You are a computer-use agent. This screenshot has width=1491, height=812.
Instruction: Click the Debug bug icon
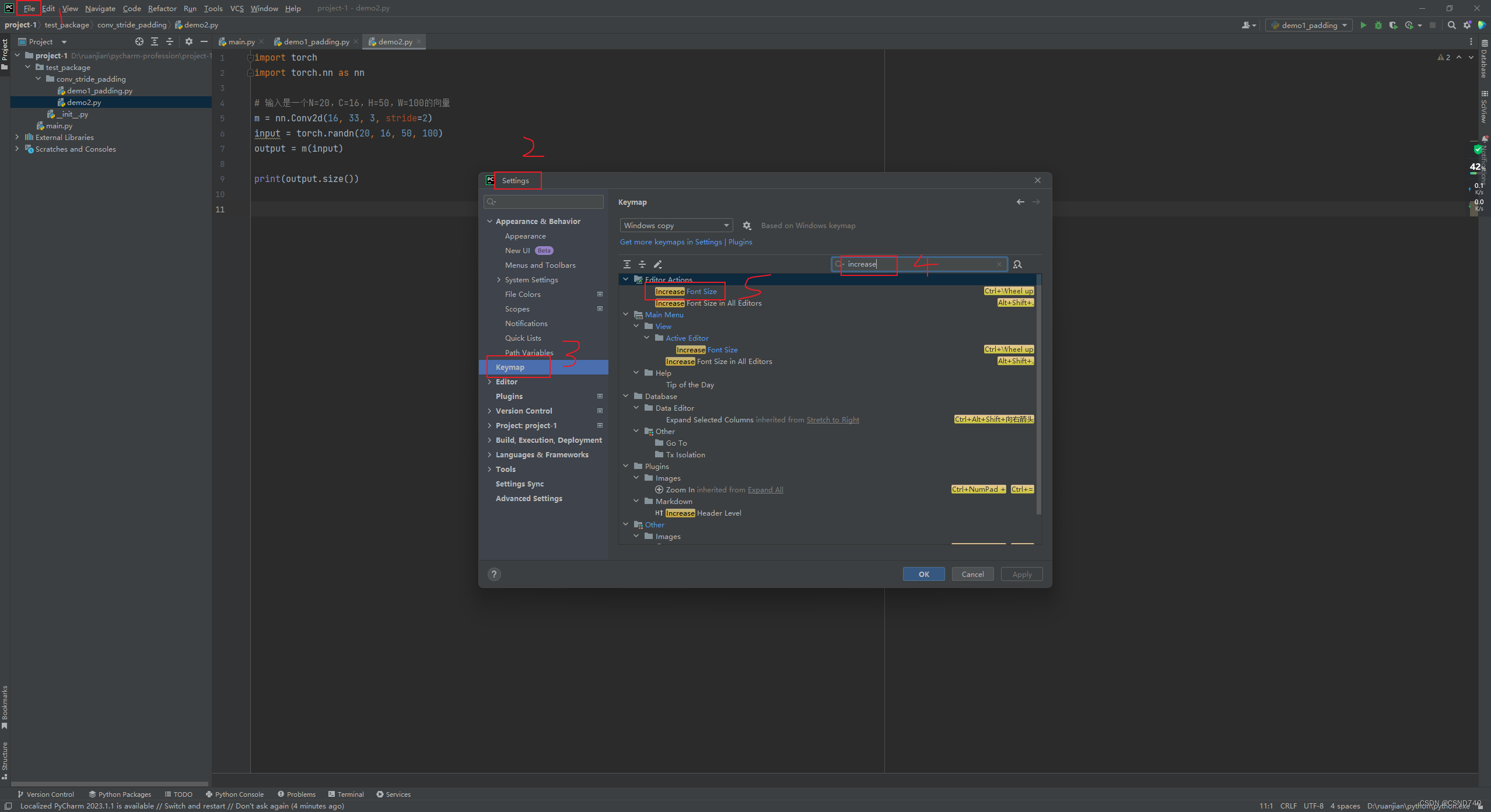click(x=1378, y=25)
